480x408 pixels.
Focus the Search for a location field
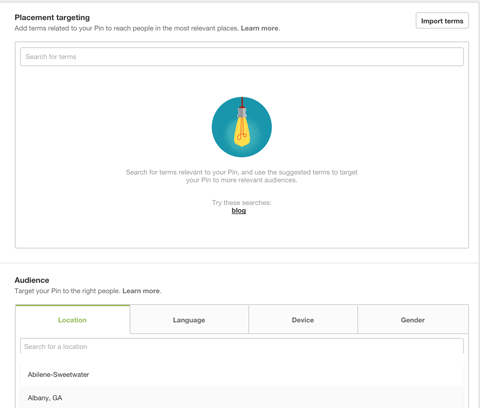pyautogui.click(x=242, y=347)
